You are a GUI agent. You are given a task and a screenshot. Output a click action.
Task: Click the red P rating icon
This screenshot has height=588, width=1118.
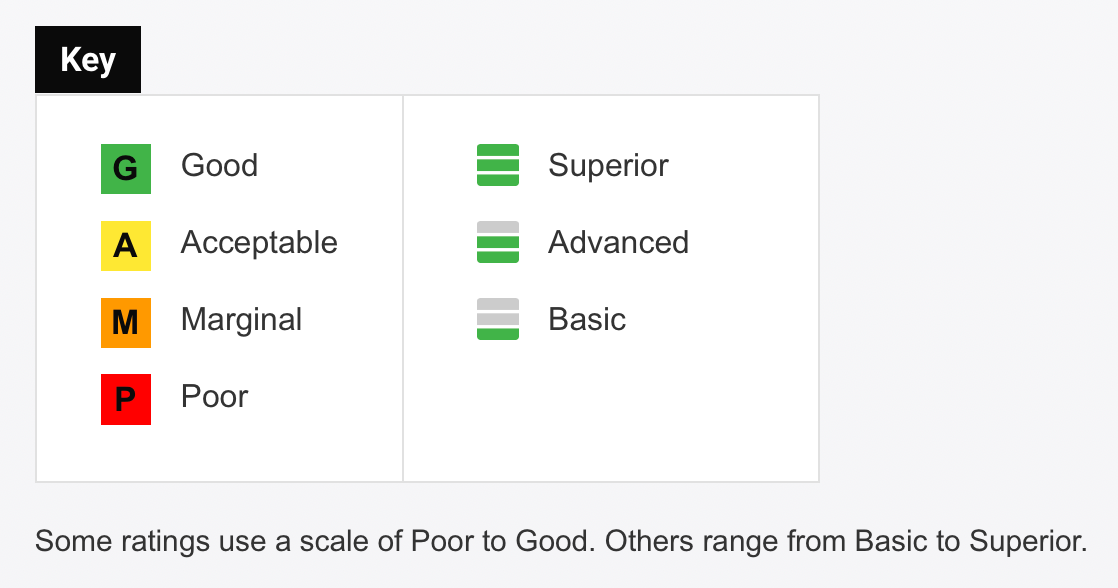[x=126, y=400]
